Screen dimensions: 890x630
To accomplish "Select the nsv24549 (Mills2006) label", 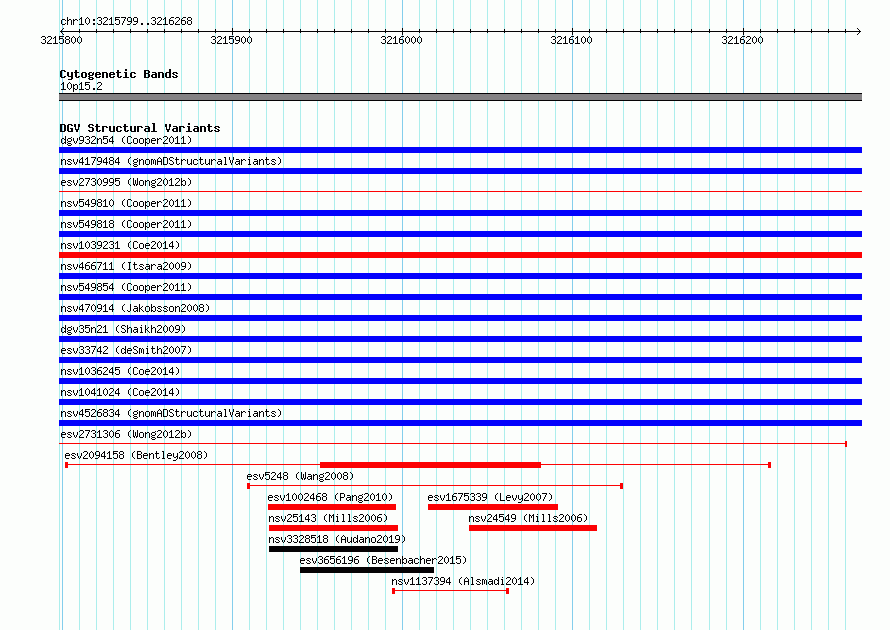I will point(528,518).
